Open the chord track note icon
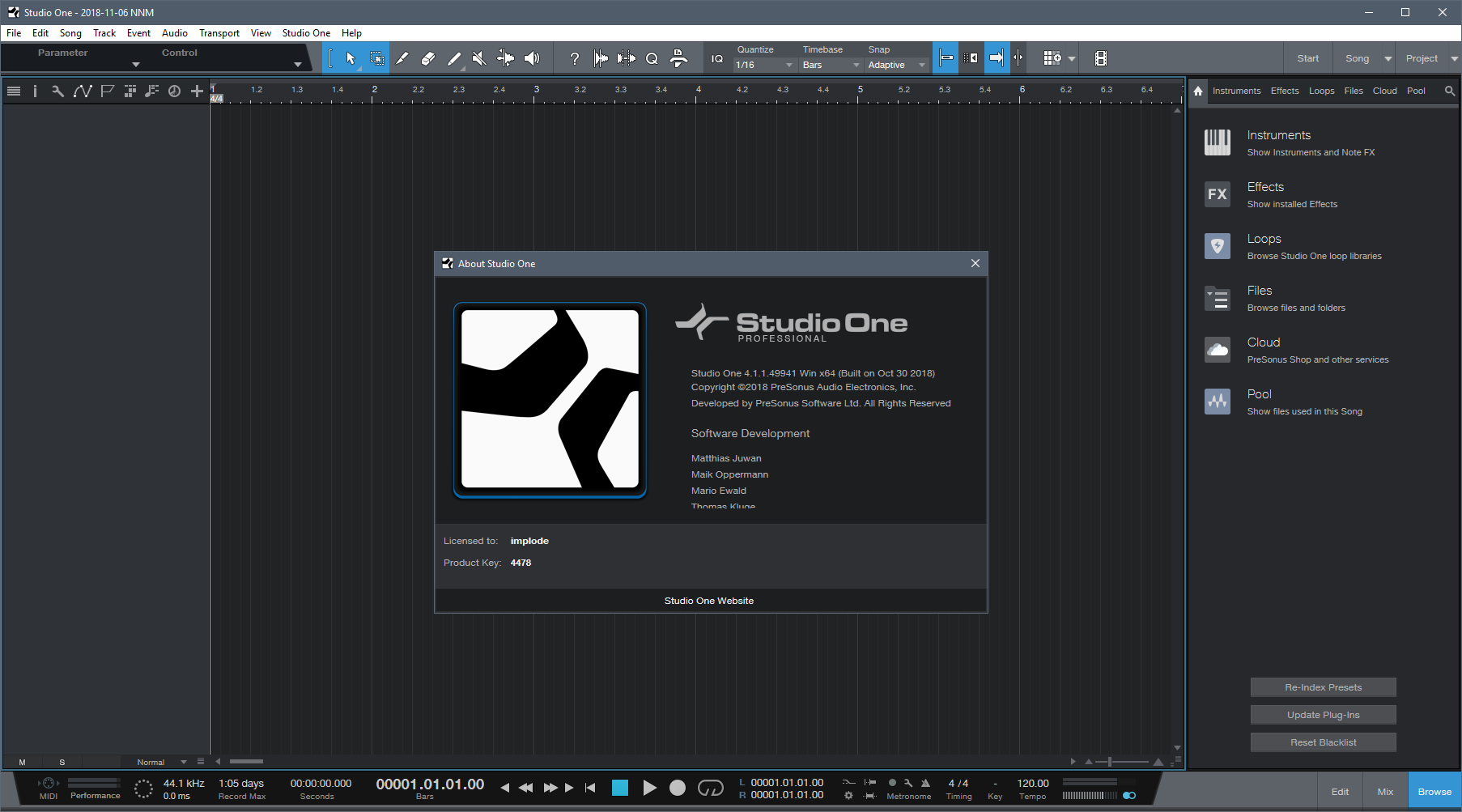This screenshot has width=1462, height=812. point(151,91)
